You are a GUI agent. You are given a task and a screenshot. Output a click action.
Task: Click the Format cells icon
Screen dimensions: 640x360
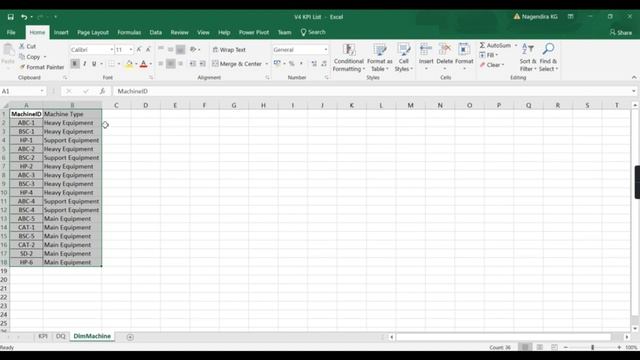coord(464,49)
